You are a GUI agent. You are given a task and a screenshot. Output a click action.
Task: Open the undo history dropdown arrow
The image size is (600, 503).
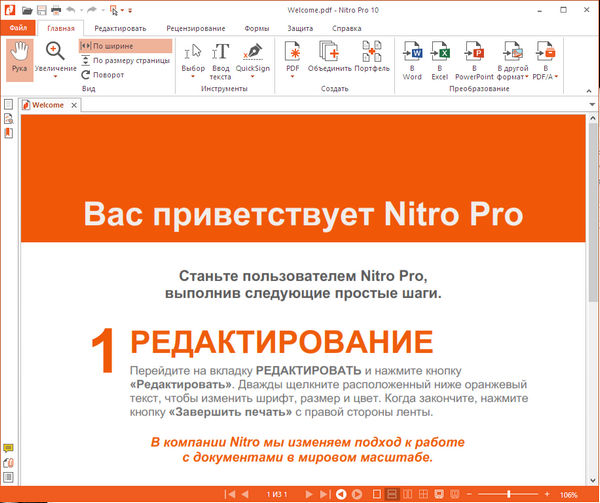[81, 11]
